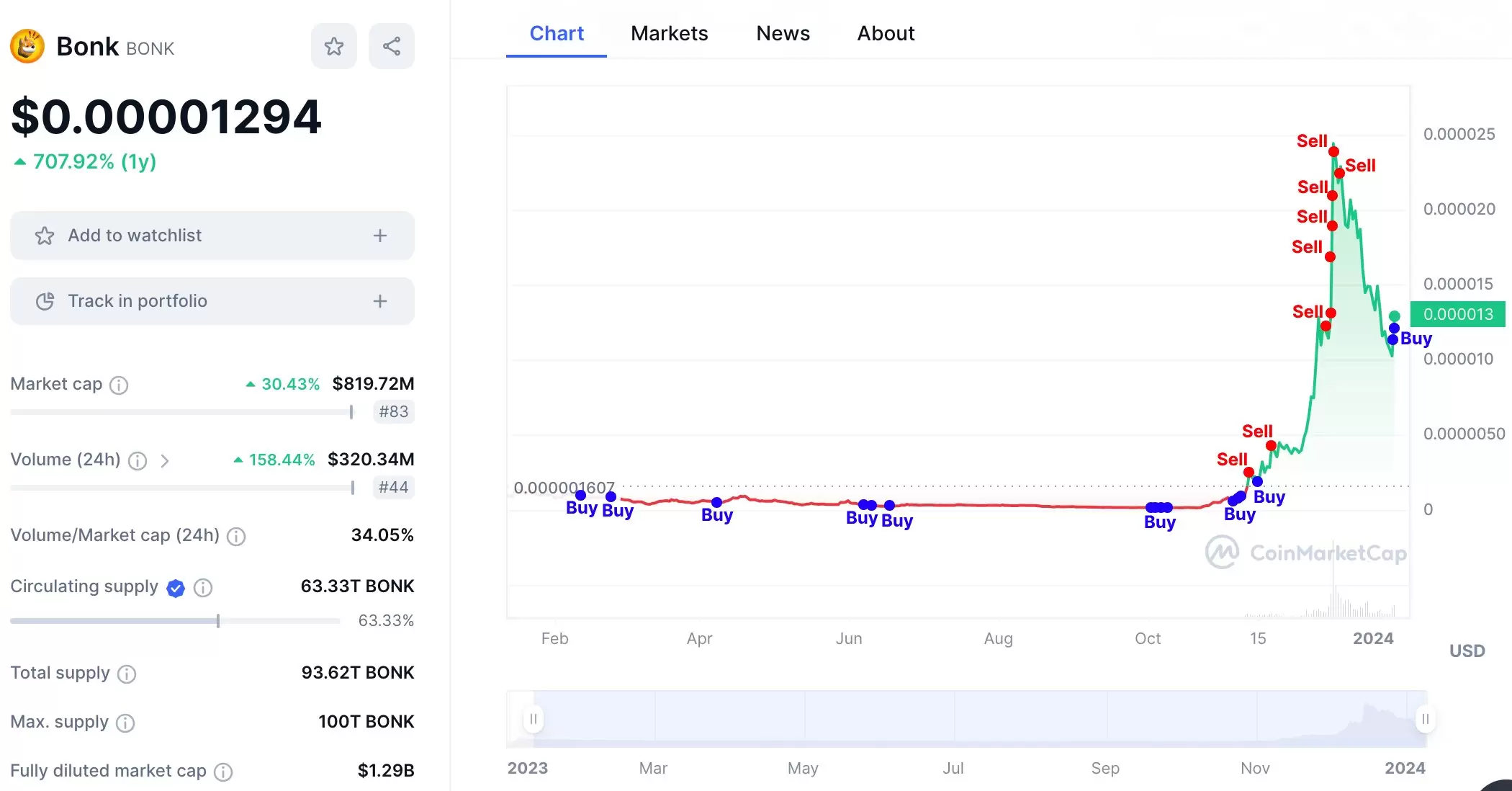Viewport: 1512px width, 791px height.
Task: Click Fully diluted market cap info icon
Action: coord(223,772)
